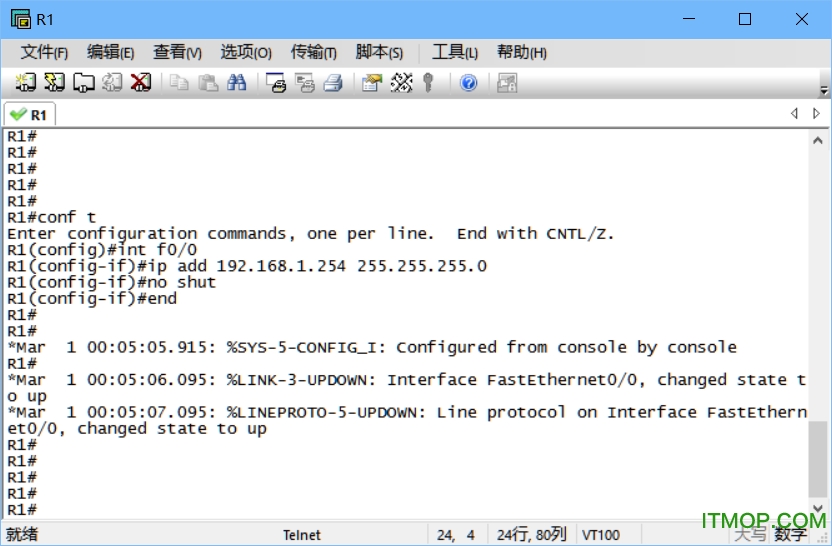Click the Keymap Editor icon

[x=401, y=83]
